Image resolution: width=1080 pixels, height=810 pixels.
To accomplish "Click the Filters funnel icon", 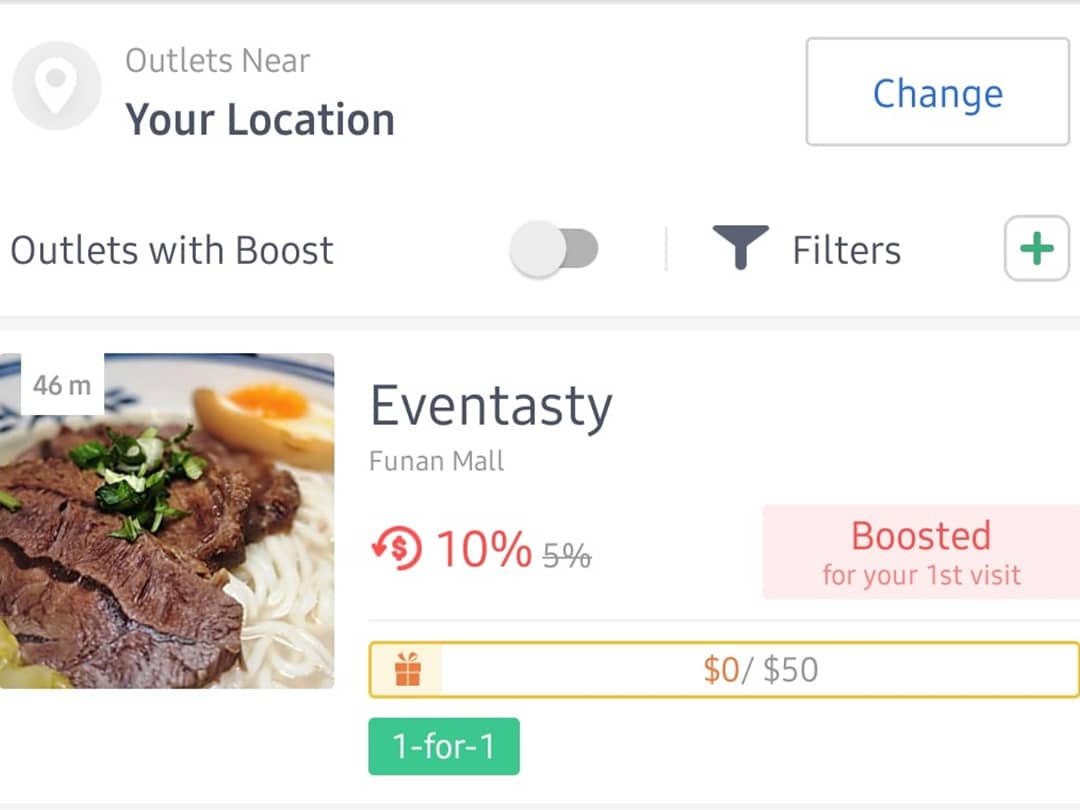I will (740, 248).
